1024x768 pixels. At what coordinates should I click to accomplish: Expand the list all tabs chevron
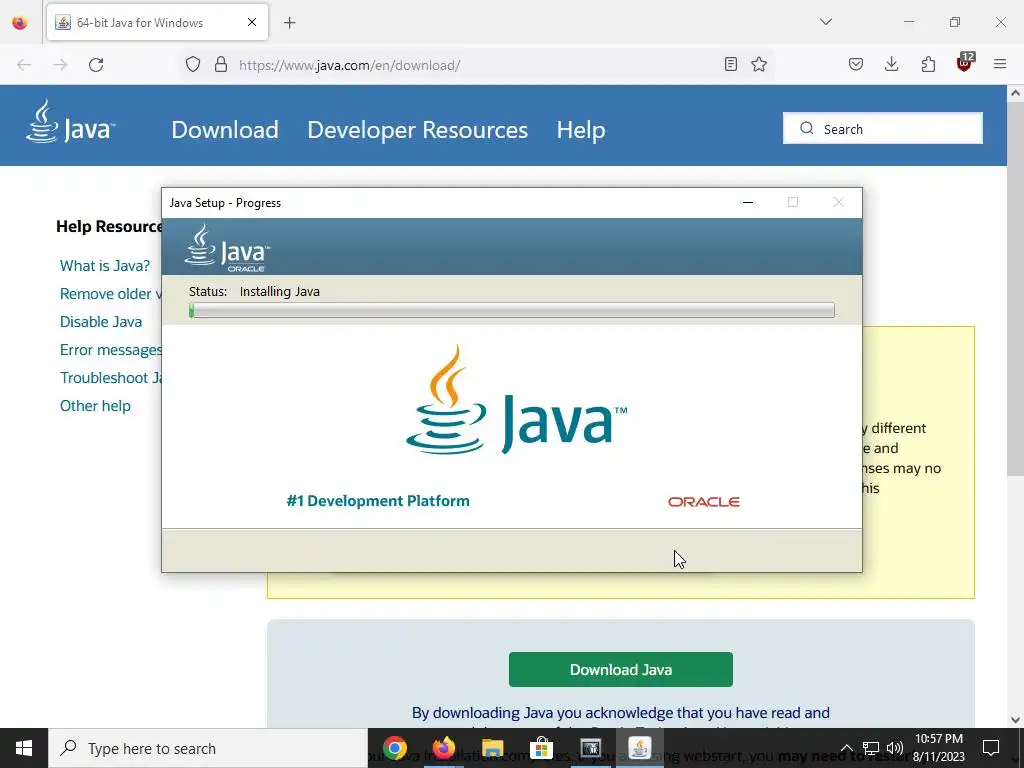click(825, 22)
